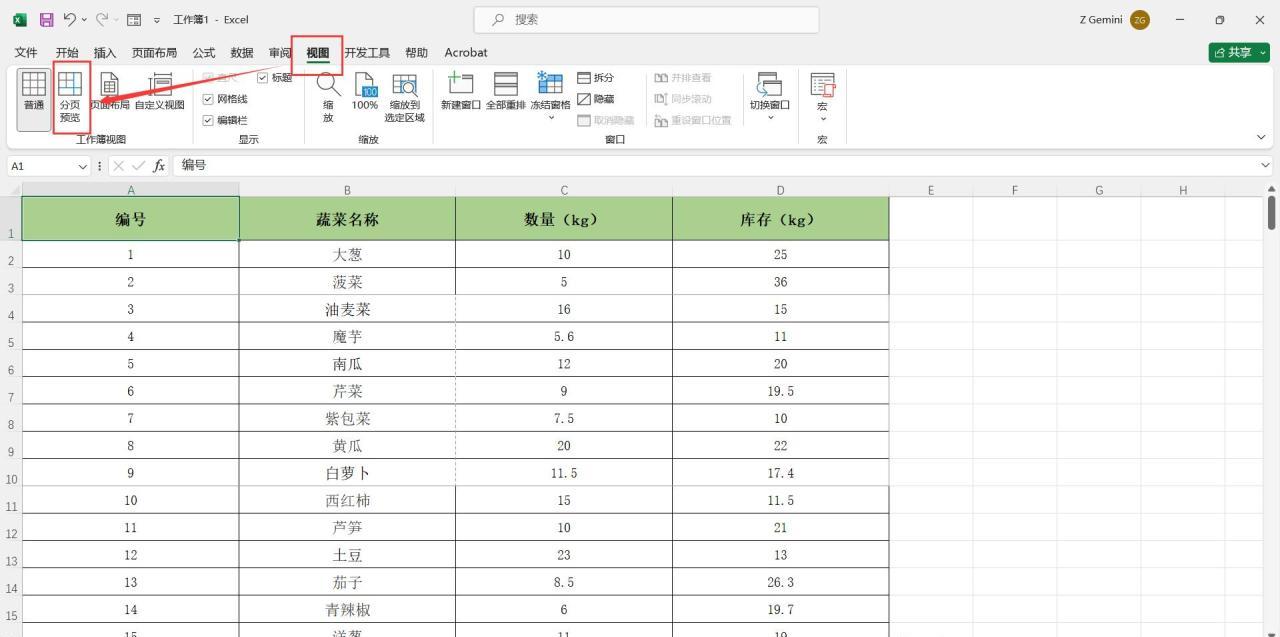The width and height of the screenshot is (1280, 637).
Task: Expand the Macros dropdown arrow
Action: coord(822,118)
